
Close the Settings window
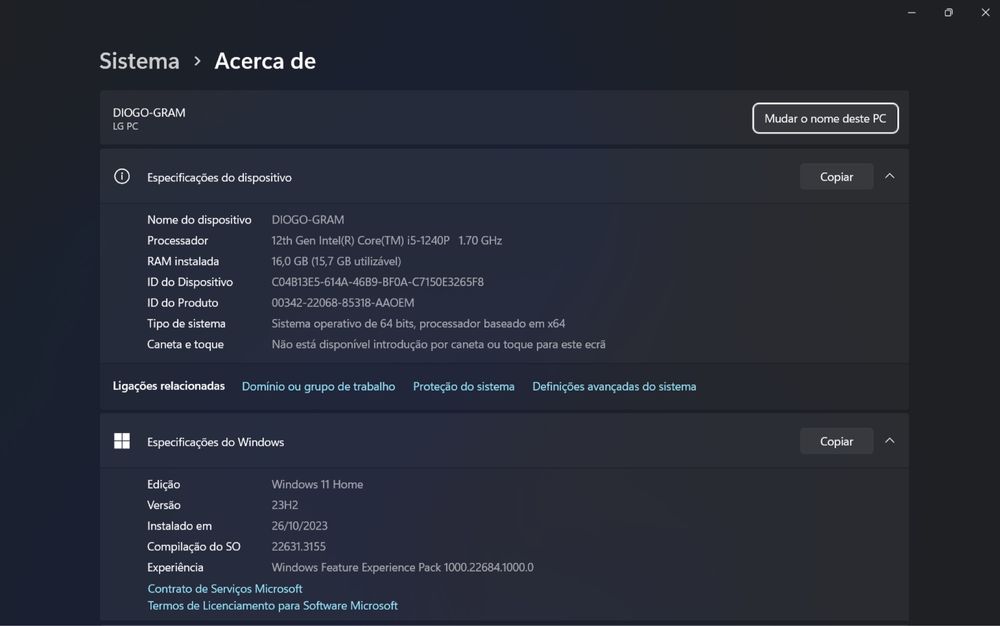click(985, 13)
